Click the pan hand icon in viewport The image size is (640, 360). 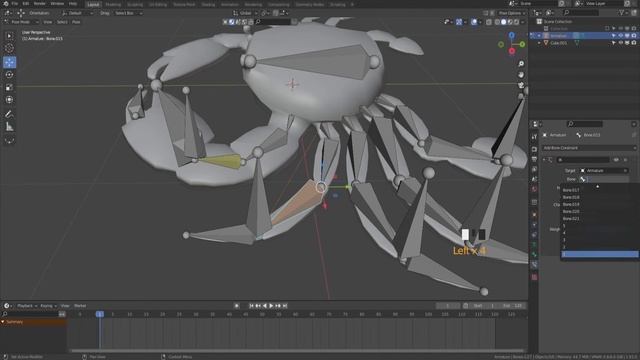(521, 75)
